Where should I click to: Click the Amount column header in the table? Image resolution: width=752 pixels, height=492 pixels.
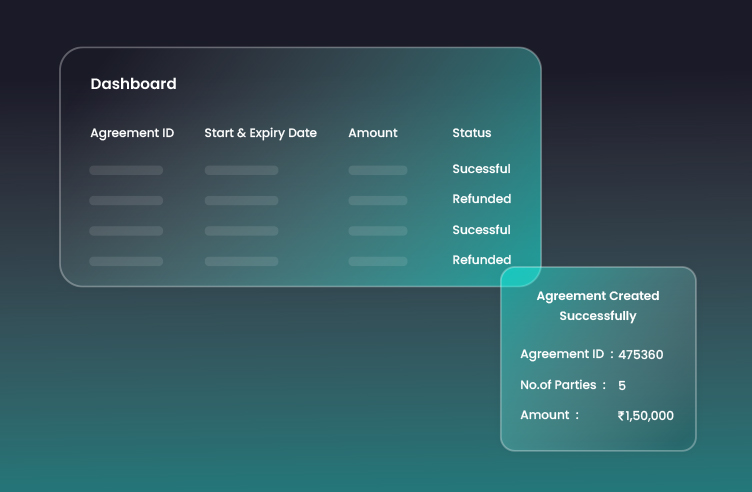(x=372, y=133)
